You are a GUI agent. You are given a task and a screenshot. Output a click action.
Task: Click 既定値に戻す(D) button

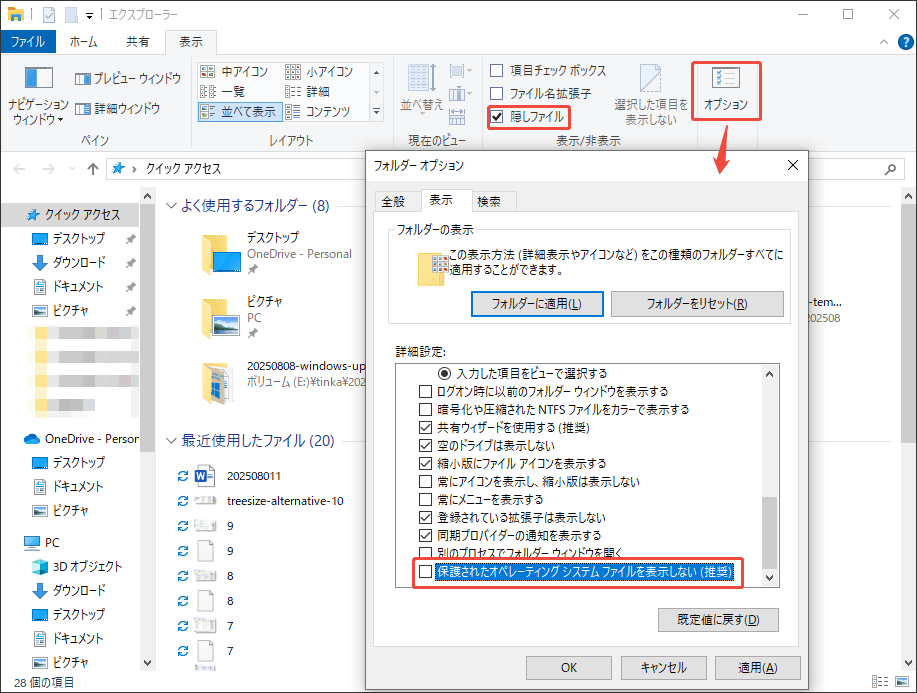pos(718,620)
